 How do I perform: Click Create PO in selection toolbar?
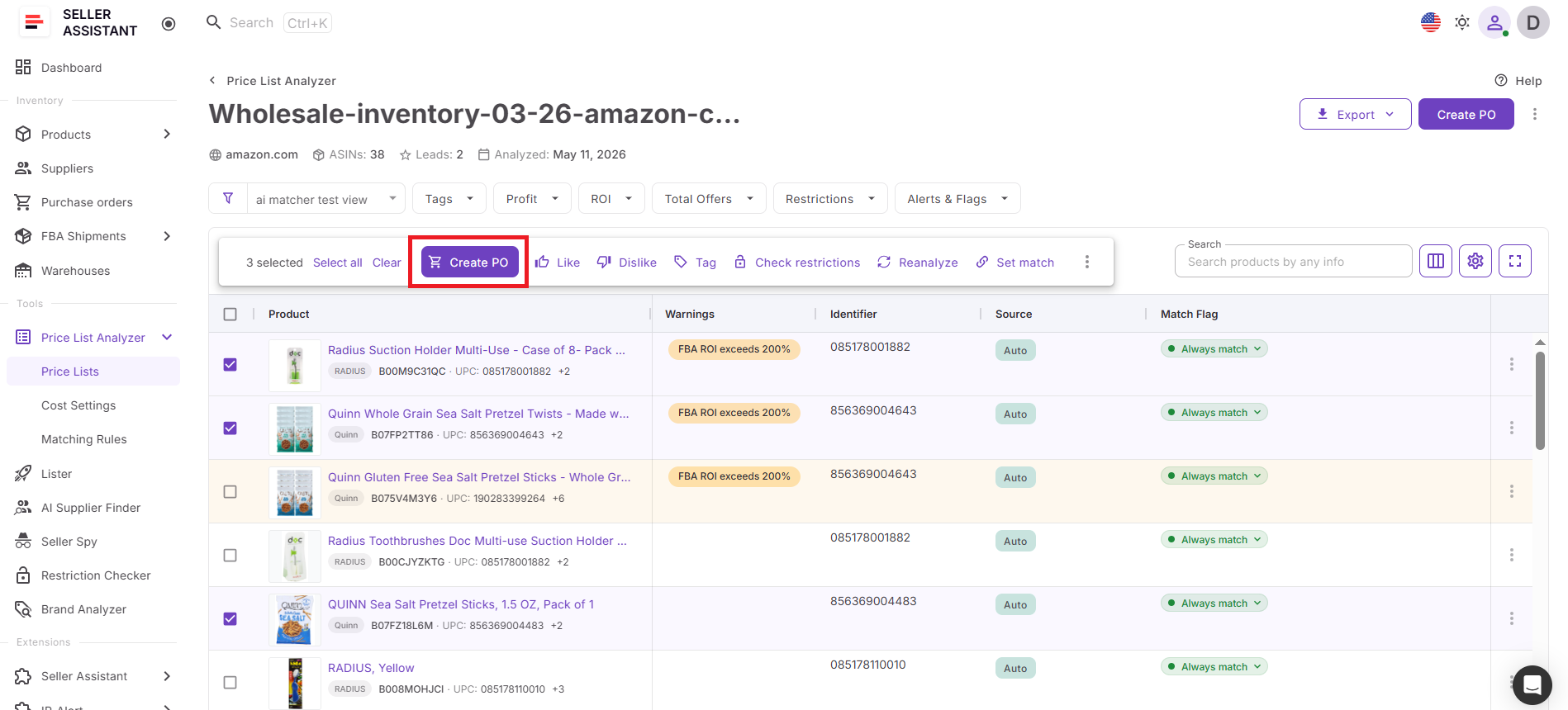click(469, 262)
